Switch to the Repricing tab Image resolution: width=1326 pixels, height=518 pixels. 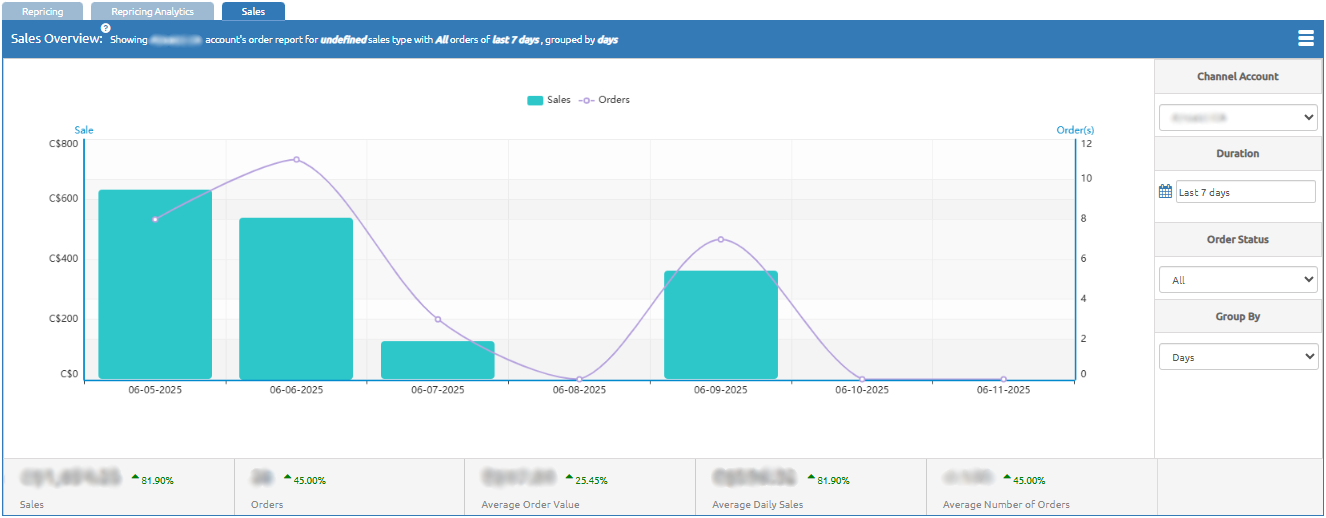coord(42,12)
